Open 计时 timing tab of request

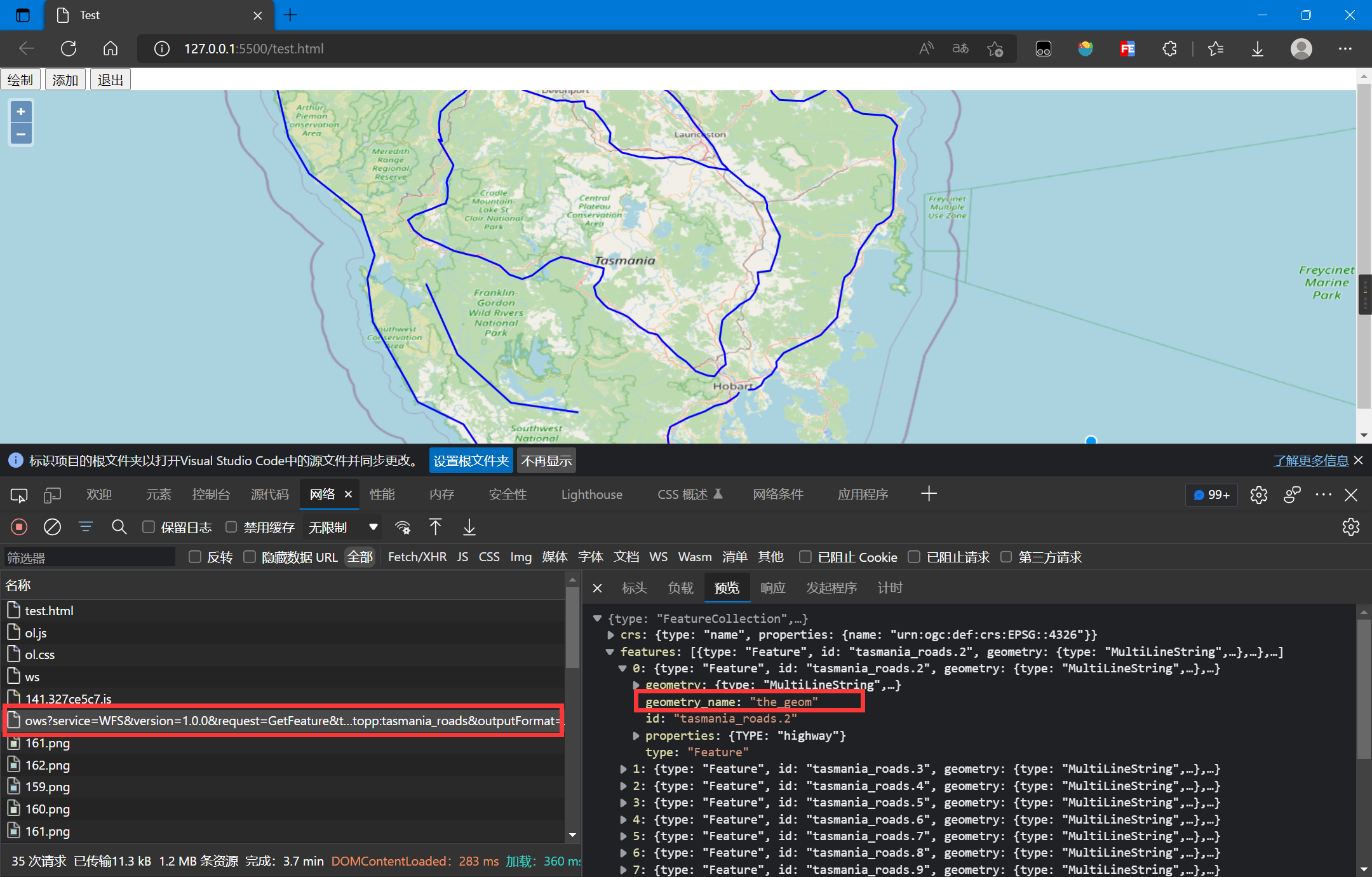pyautogui.click(x=890, y=588)
